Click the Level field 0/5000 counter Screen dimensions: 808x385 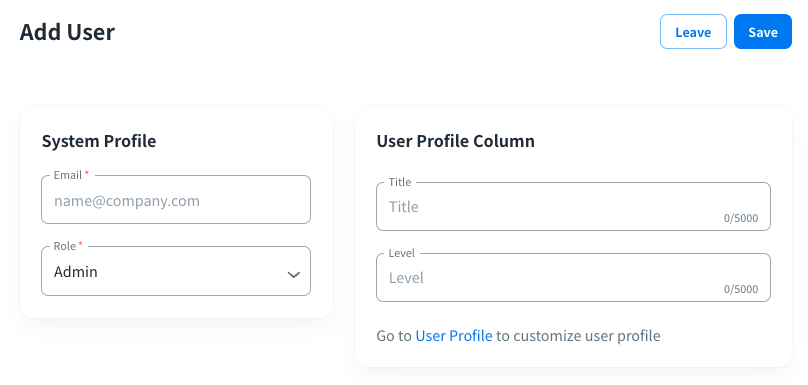[x=741, y=289]
